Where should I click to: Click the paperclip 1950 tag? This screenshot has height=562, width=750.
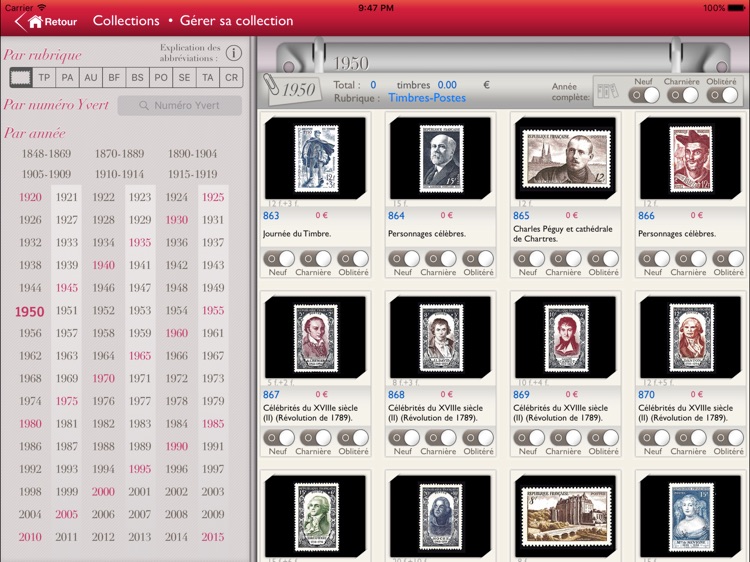click(x=293, y=89)
